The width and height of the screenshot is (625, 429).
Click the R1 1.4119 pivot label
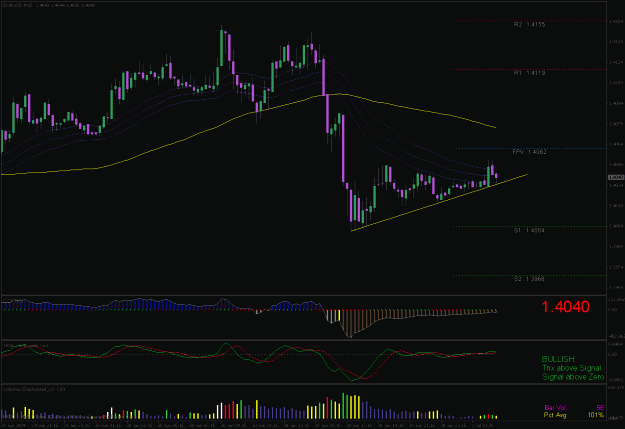pos(529,73)
